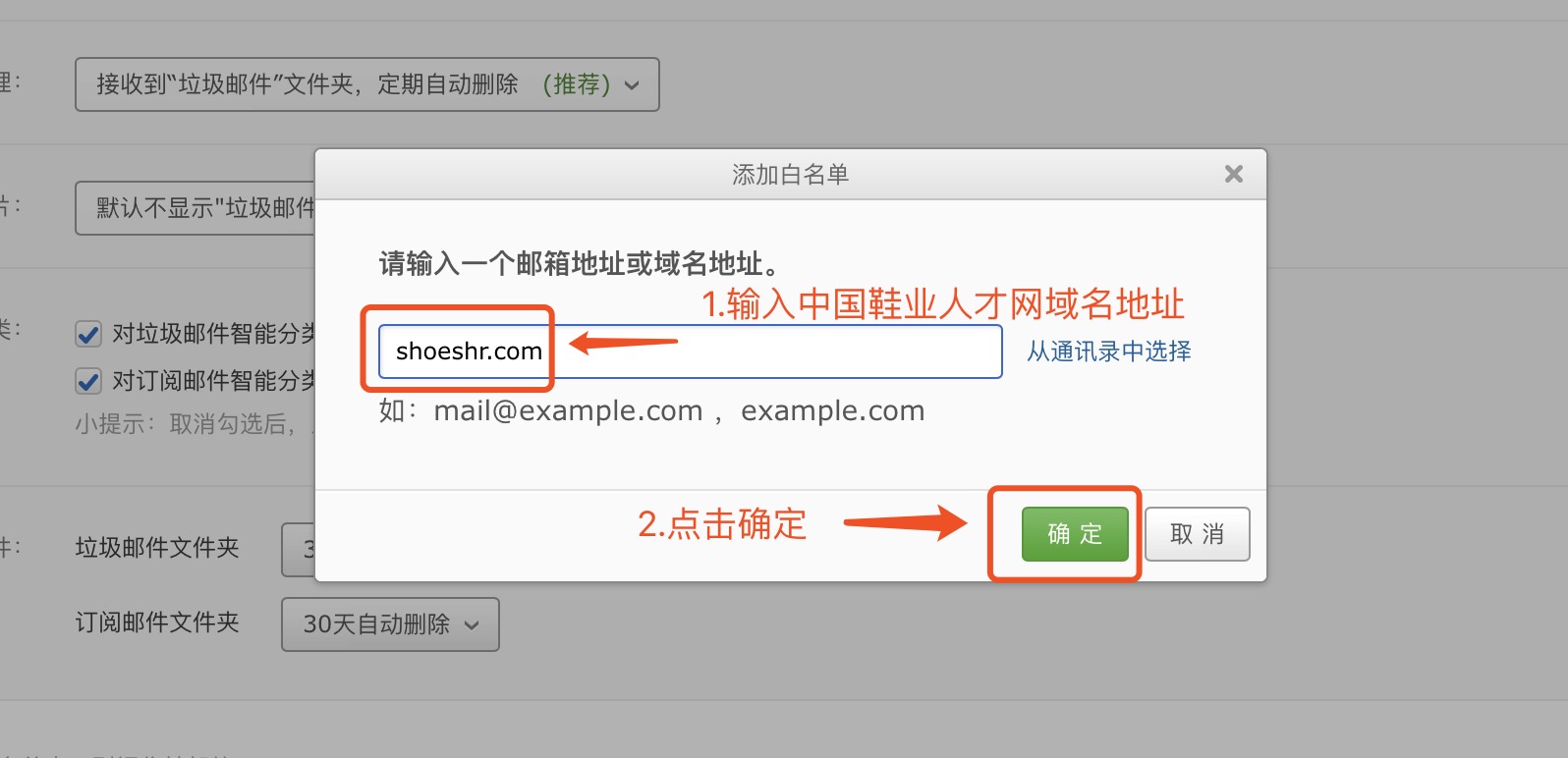Viewport: 1568px width, 758px height.
Task: Focus the shoeshr.com address input field
Action: tap(691, 352)
